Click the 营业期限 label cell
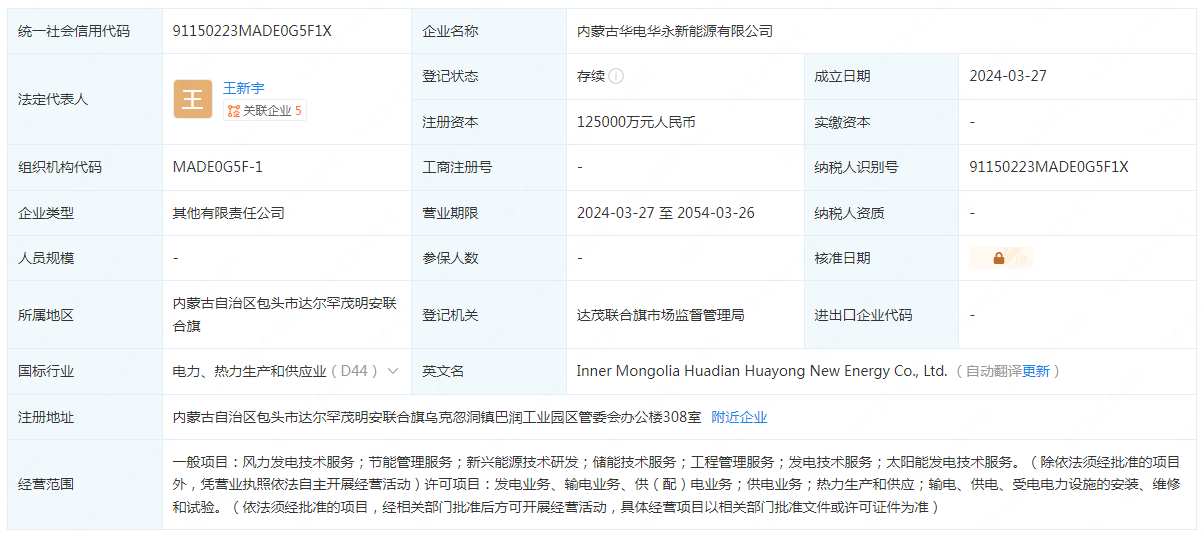The height and width of the screenshot is (535, 1202). click(x=488, y=213)
